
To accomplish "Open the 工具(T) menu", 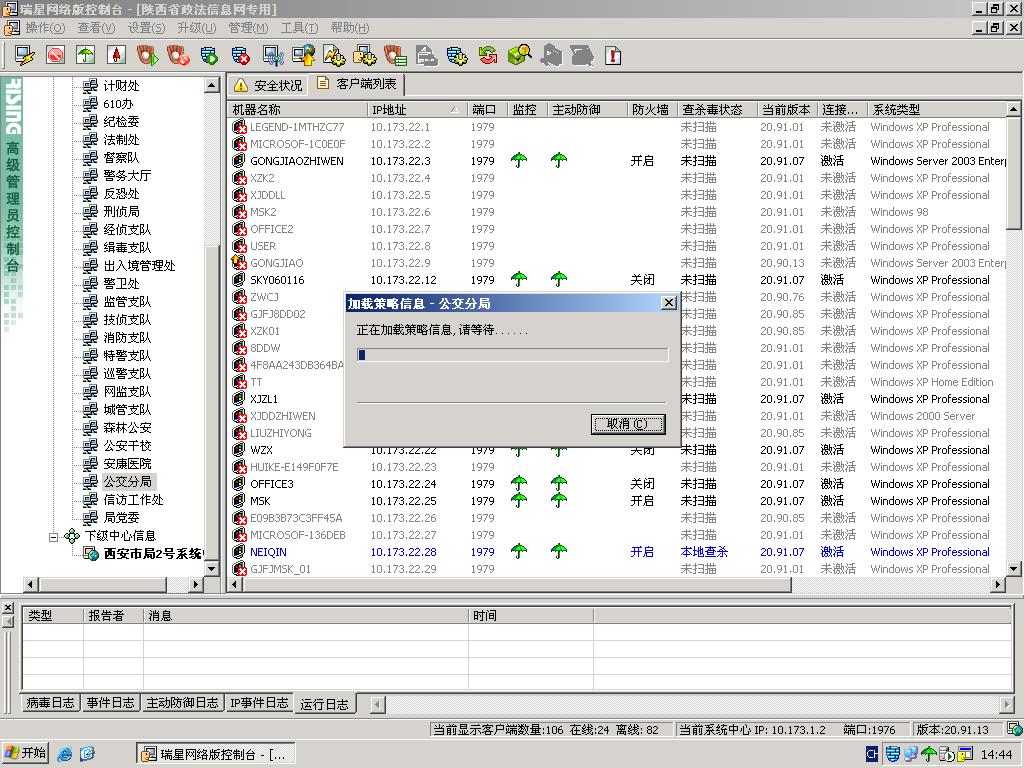I will (299, 28).
